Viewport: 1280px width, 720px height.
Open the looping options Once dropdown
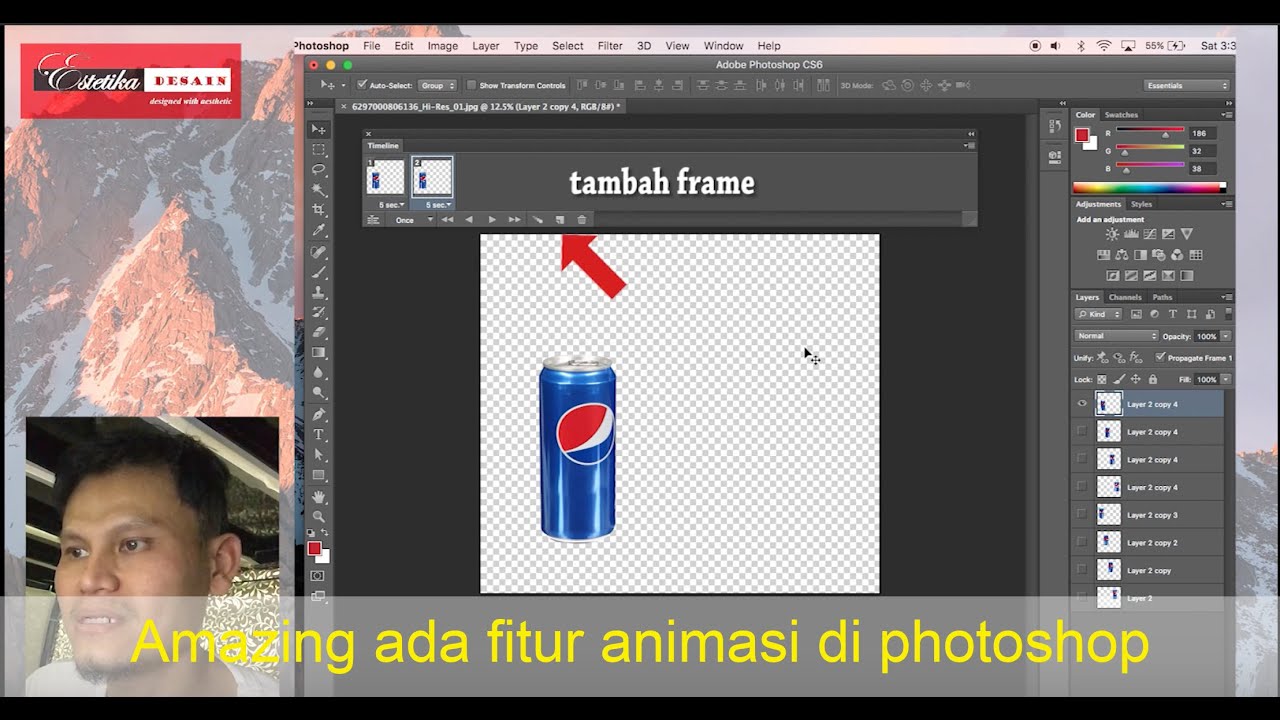[413, 220]
